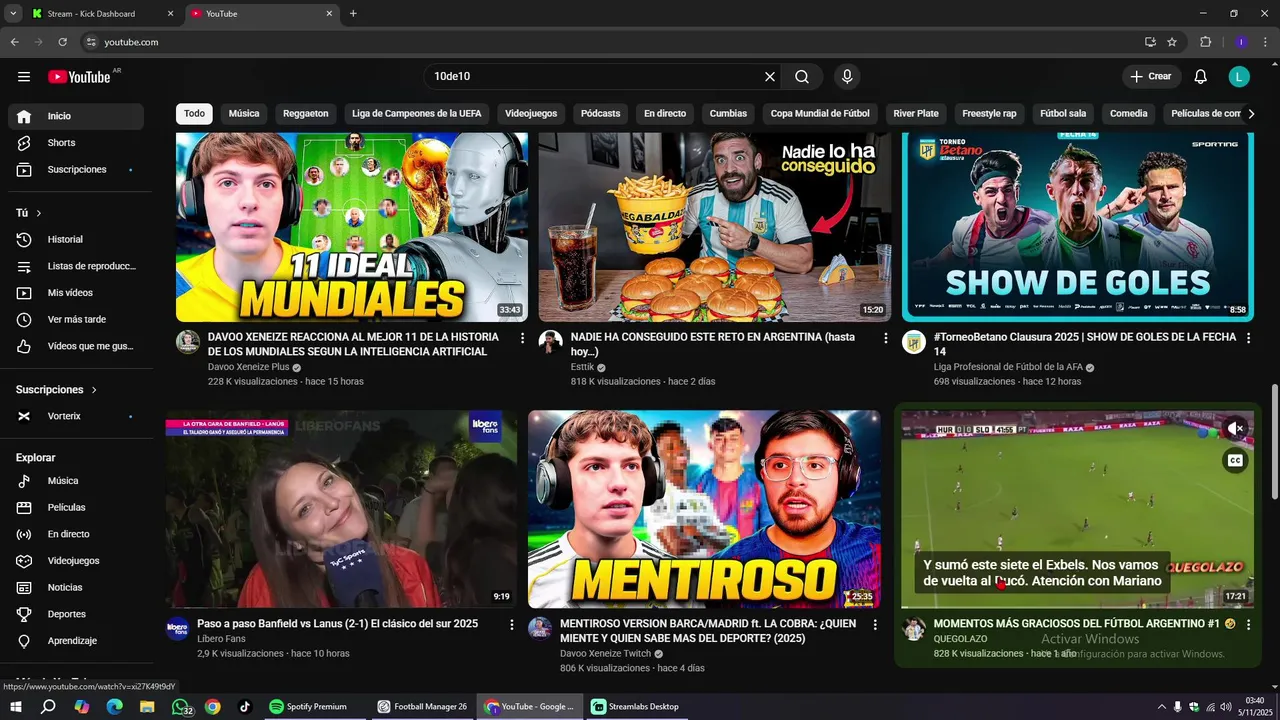Explore En directo in sidebar

point(76,534)
